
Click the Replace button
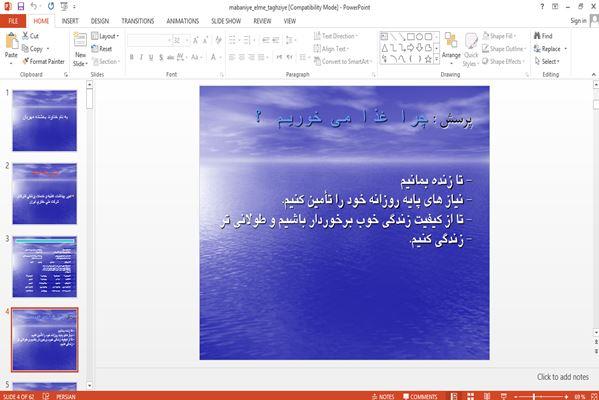coord(550,49)
